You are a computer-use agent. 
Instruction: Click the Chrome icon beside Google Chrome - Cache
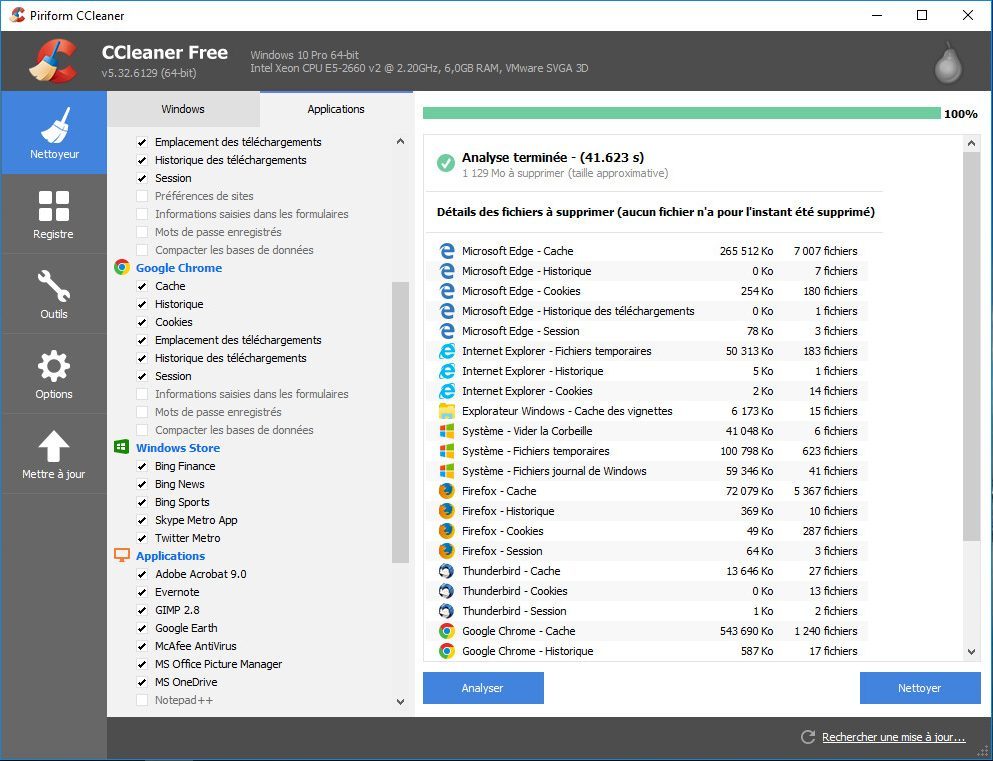click(447, 631)
